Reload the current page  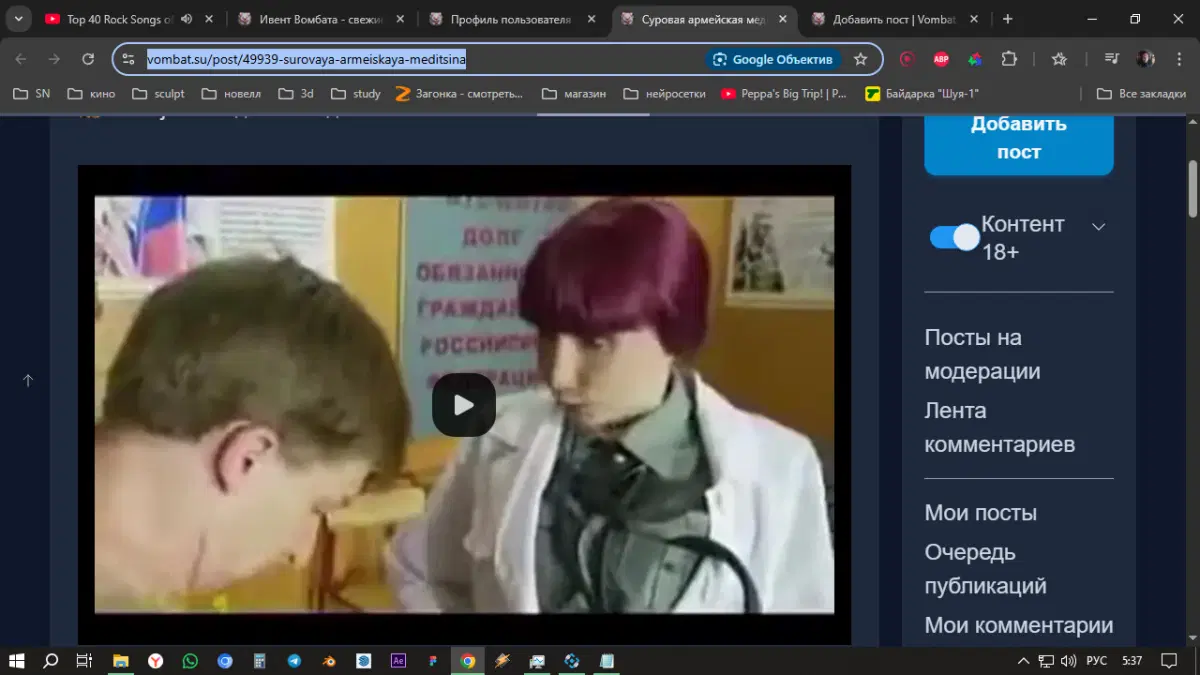tap(88, 59)
